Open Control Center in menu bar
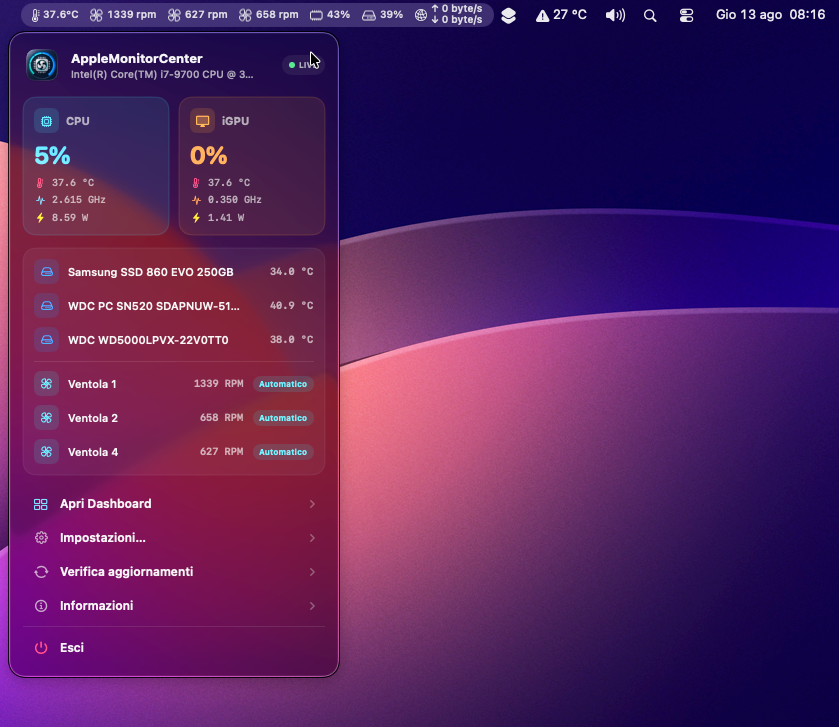This screenshot has width=839, height=727. click(687, 16)
